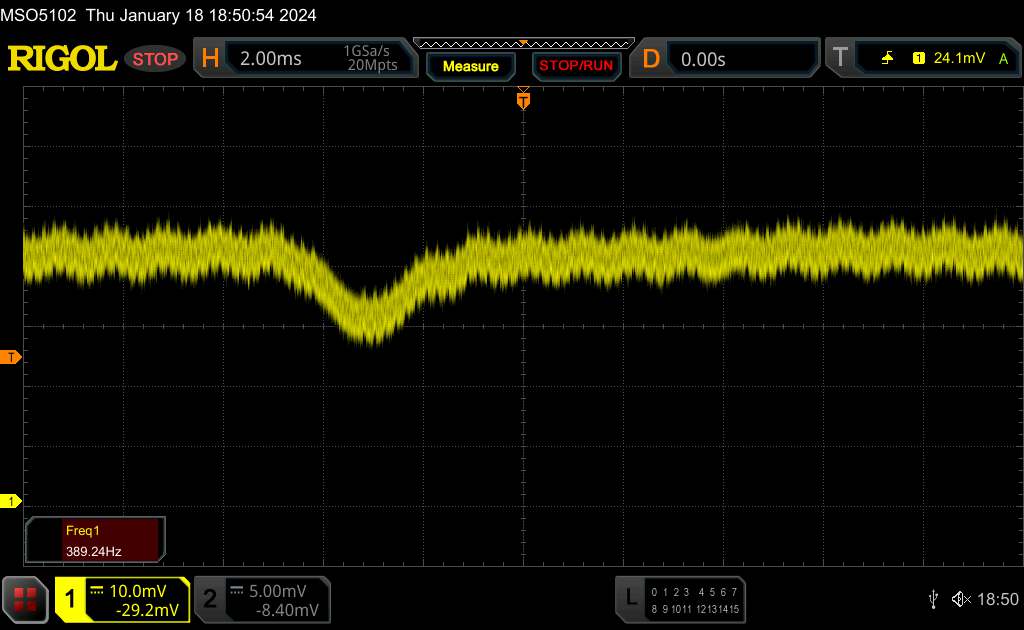Image resolution: width=1024 pixels, height=630 pixels.
Task: Click the trigger level marker on left edge
Action: coord(11,357)
